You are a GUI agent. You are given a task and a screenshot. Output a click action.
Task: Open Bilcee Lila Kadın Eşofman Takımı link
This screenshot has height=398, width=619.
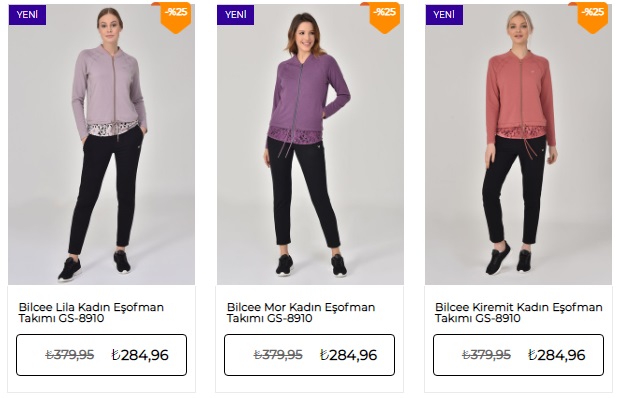coord(91,313)
